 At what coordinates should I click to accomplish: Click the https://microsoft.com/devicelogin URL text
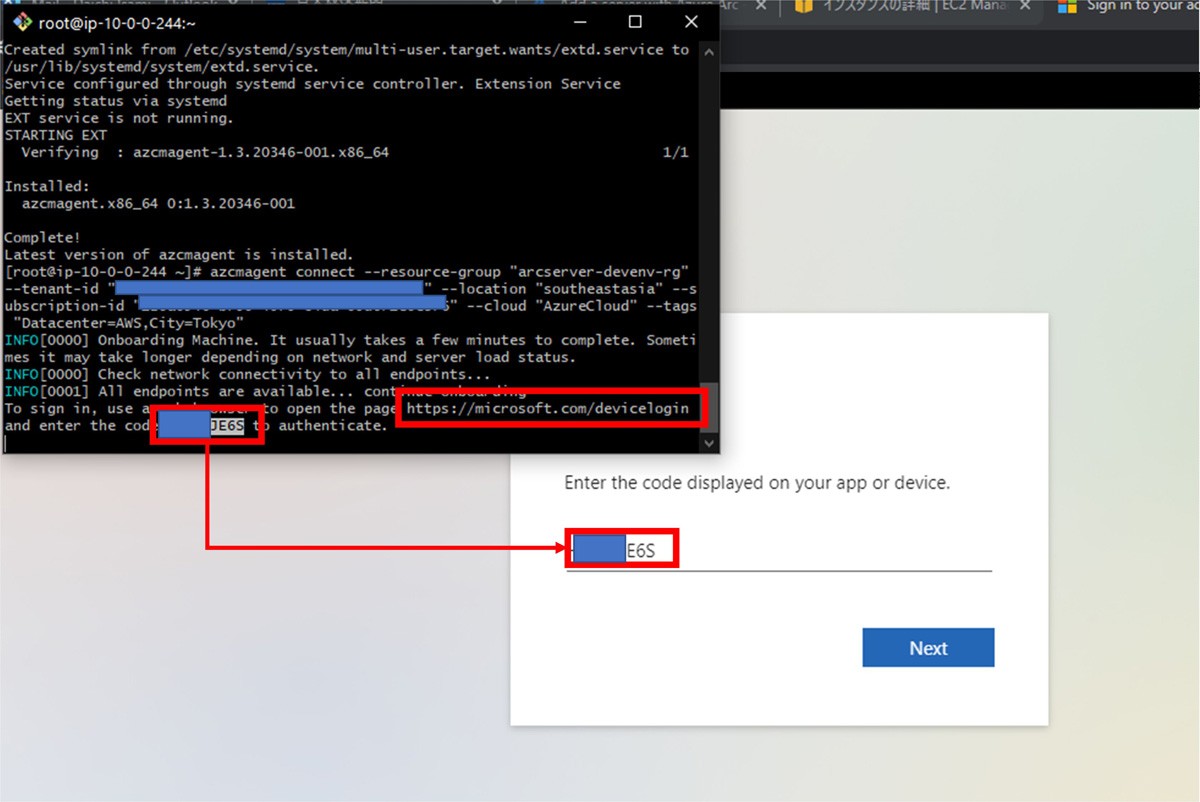click(x=548, y=409)
